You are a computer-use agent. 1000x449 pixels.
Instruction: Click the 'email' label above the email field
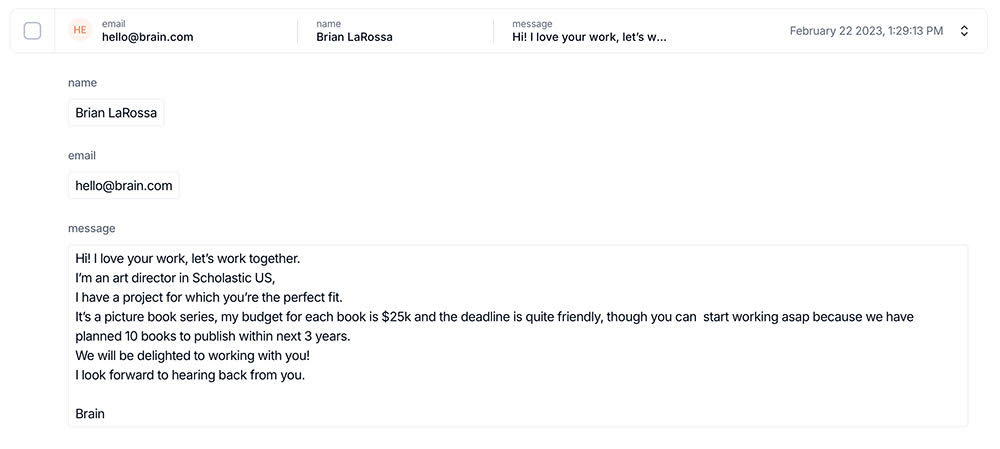82,156
